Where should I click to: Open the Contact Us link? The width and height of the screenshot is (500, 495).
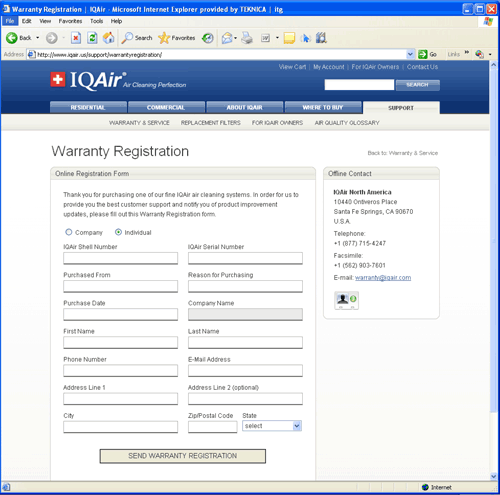pos(422,67)
